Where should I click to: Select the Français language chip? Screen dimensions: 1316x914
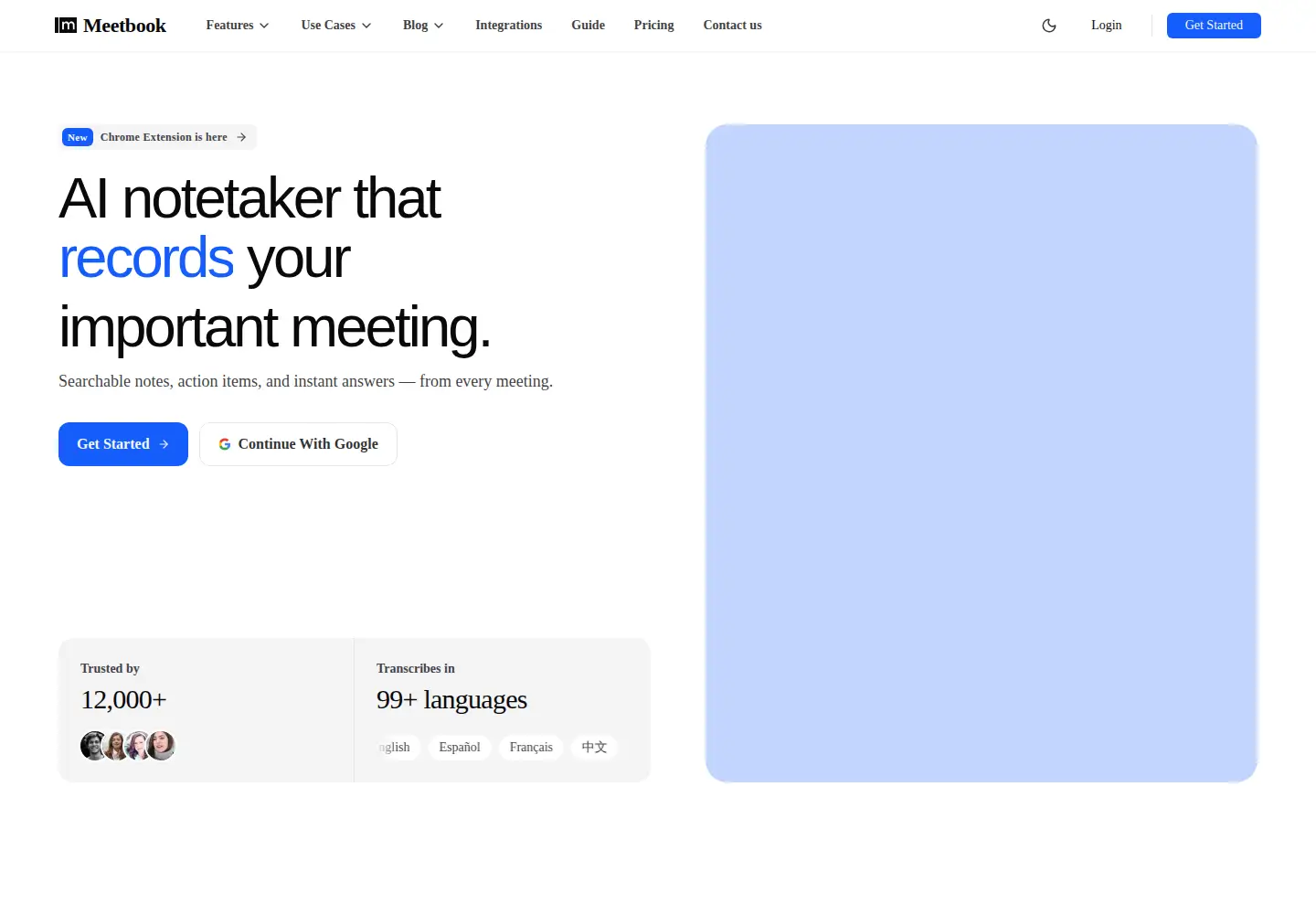coord(531,748)
